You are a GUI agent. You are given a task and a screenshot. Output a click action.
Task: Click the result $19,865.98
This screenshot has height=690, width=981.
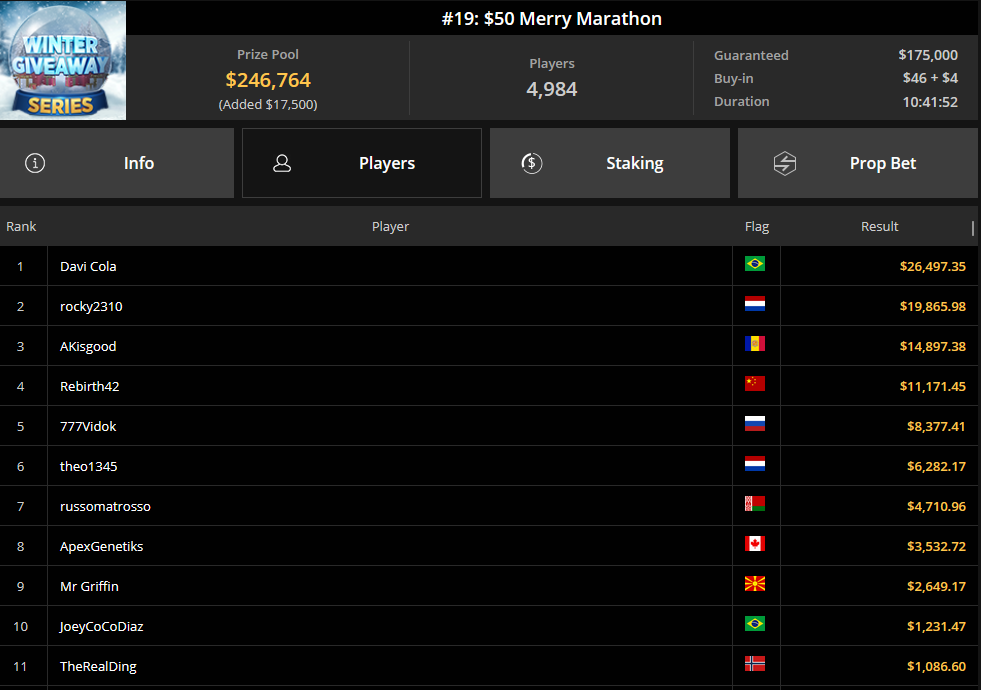coord(932,307)
